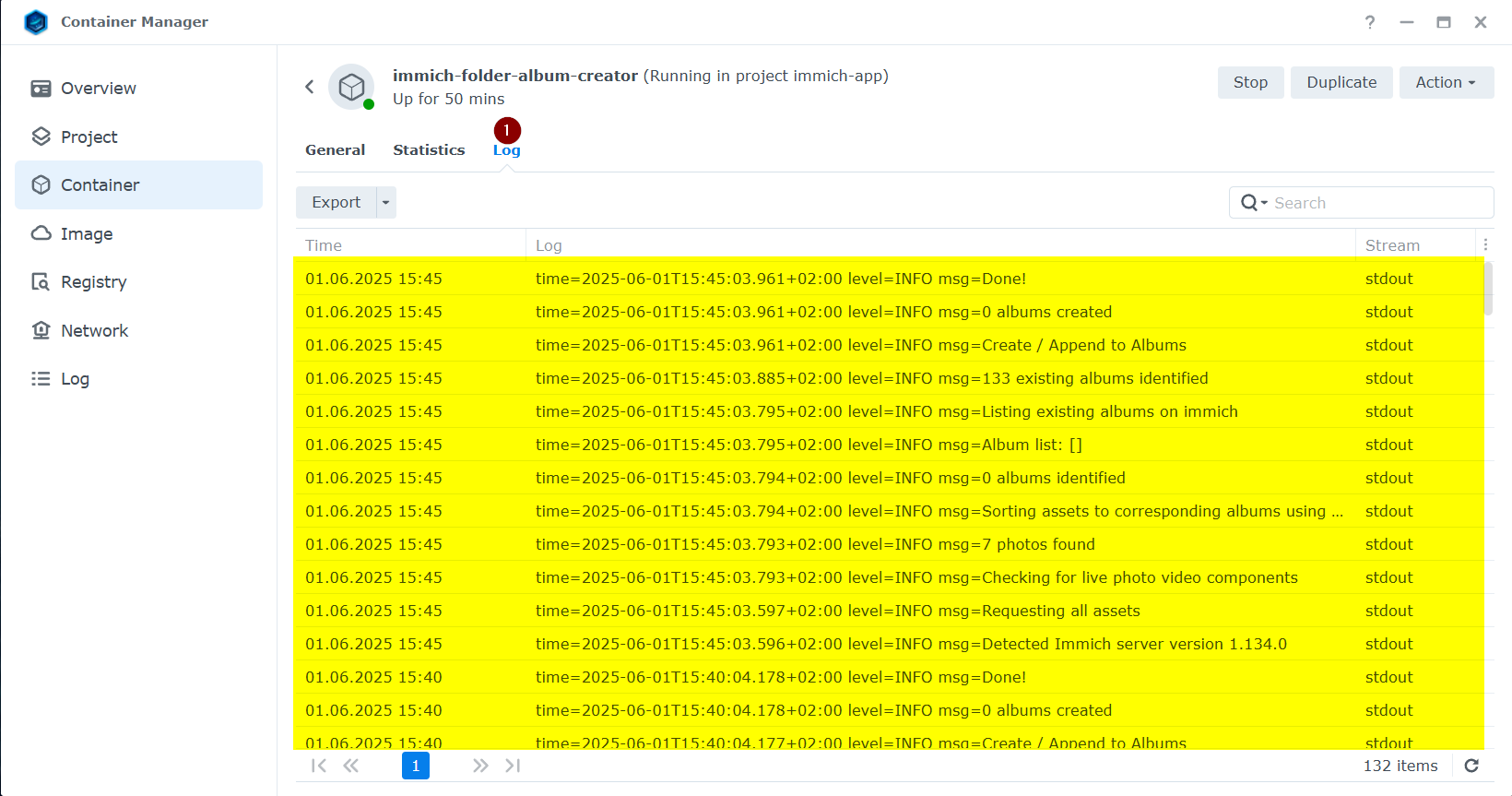Screen dimensions: 1512x796
Task: Open the Network section in sidebar
Action: pyautogui.click(x=138, y=330)
